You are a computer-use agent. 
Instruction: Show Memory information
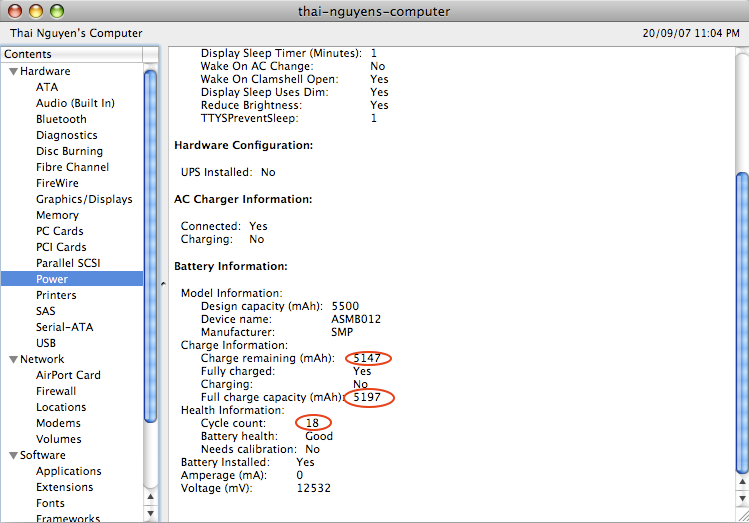tap(57, 215)
